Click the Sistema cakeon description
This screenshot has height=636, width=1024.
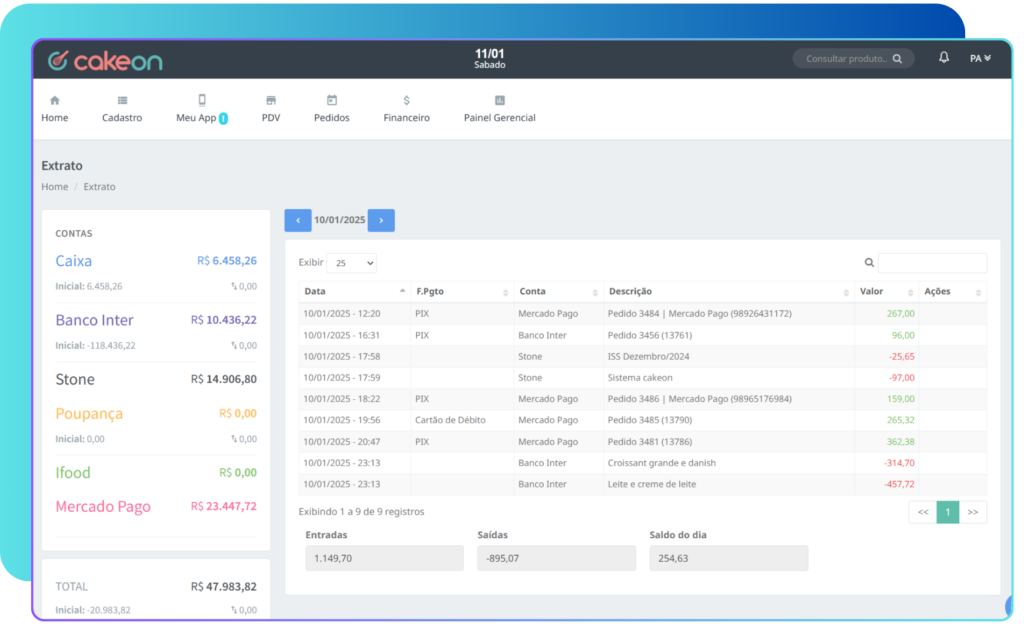[x=640, y=377]
